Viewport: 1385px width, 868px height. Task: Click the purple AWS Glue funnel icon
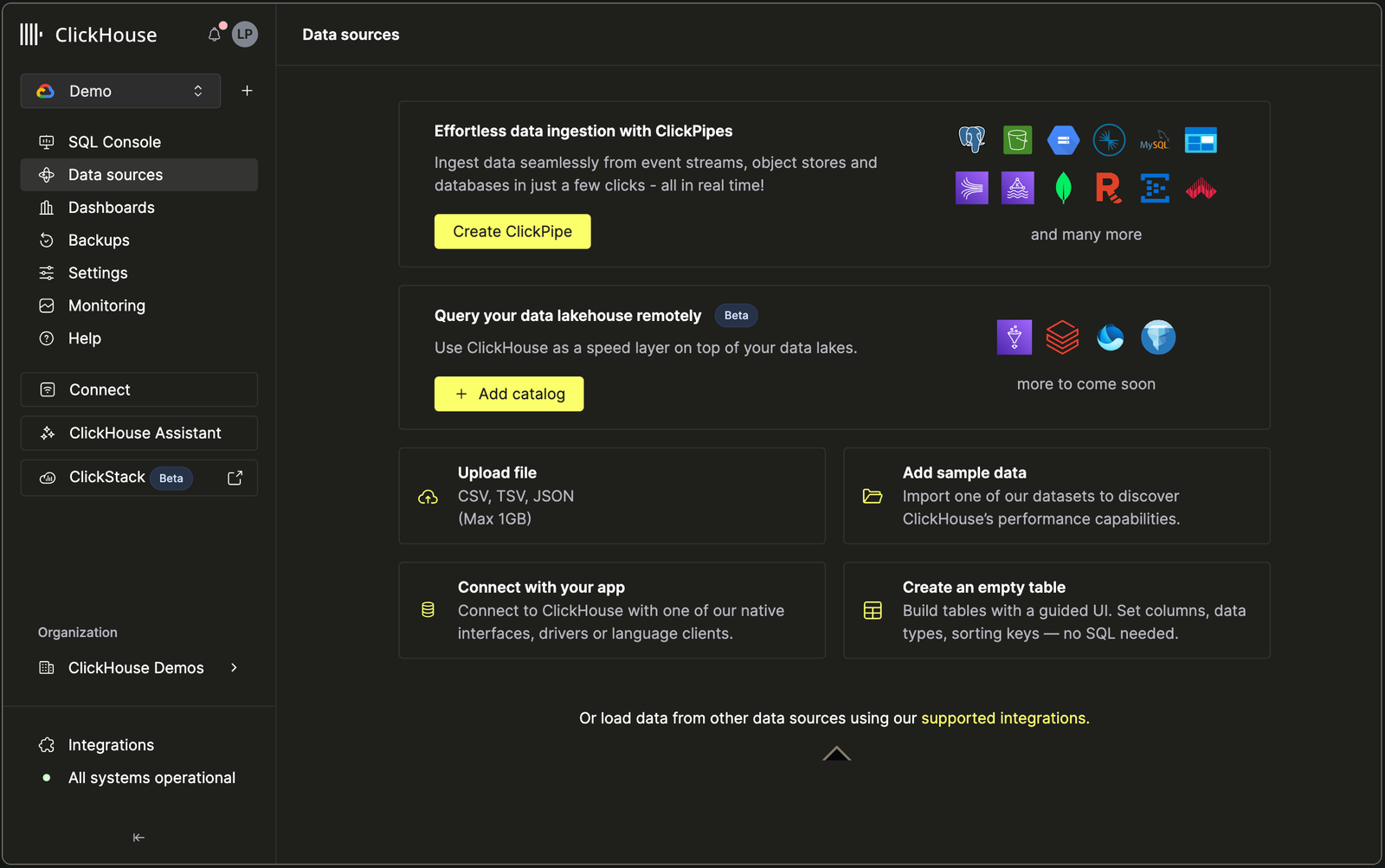[x=1015, y=338]
